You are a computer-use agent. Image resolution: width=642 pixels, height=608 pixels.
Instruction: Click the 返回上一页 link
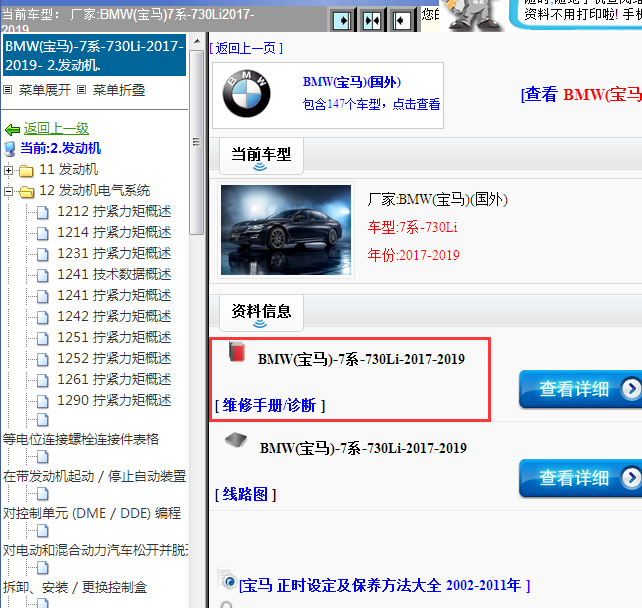246,48
